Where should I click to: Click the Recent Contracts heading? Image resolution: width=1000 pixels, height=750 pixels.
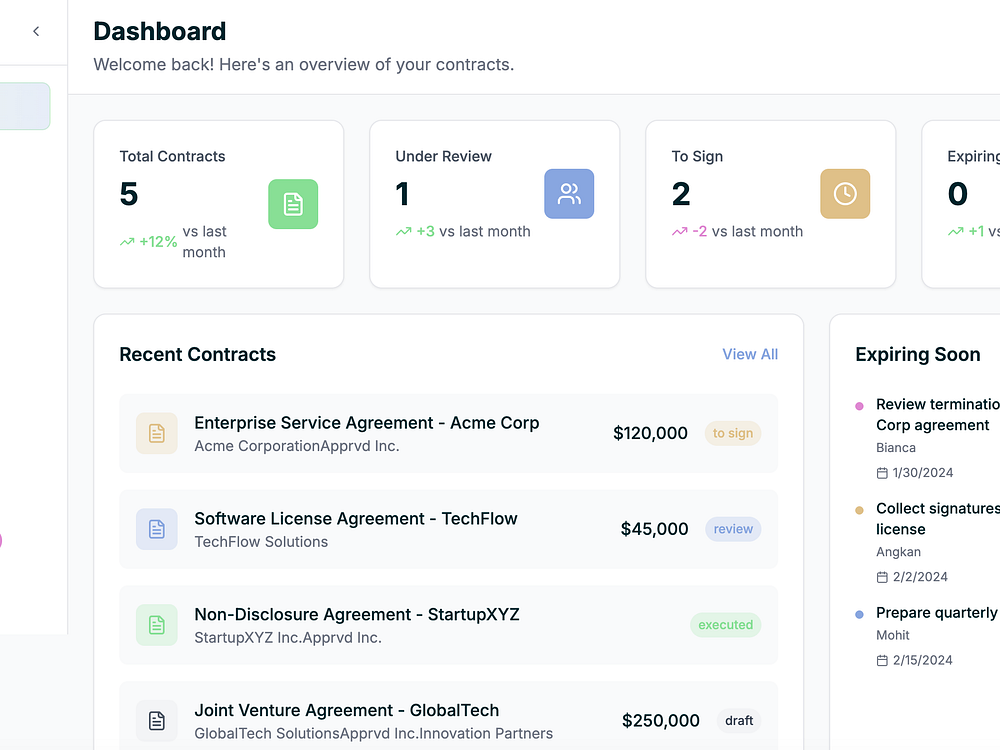(198, 354)
